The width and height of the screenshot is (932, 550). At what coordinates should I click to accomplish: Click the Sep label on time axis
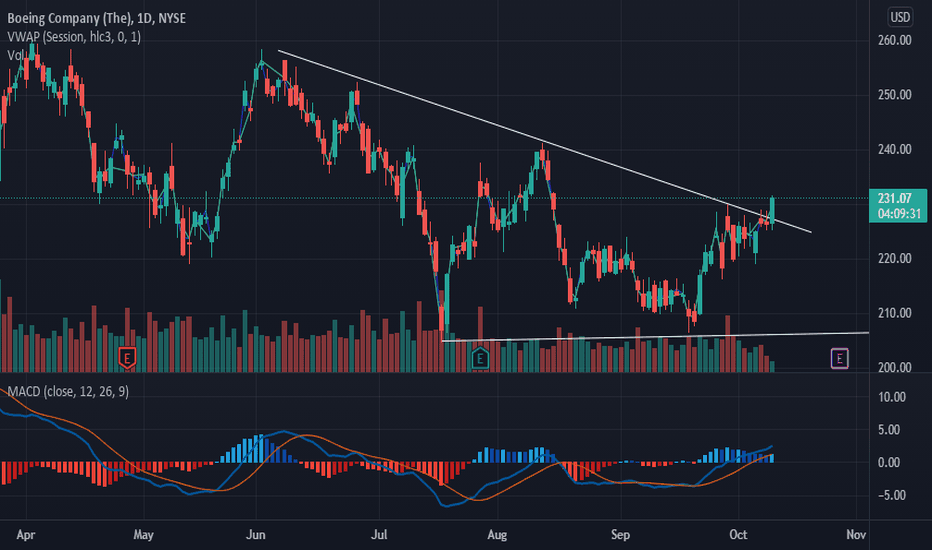[x=621, y=535]
